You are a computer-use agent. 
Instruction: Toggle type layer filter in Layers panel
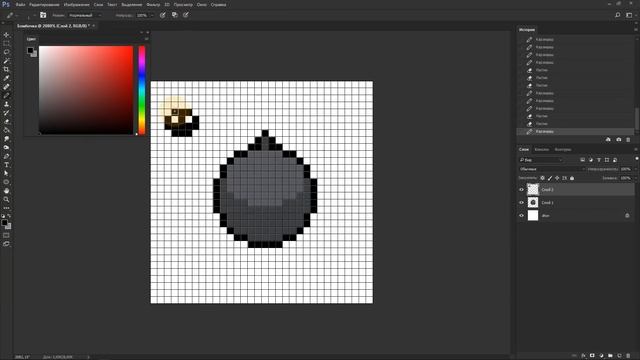click(x=599, y=160)
